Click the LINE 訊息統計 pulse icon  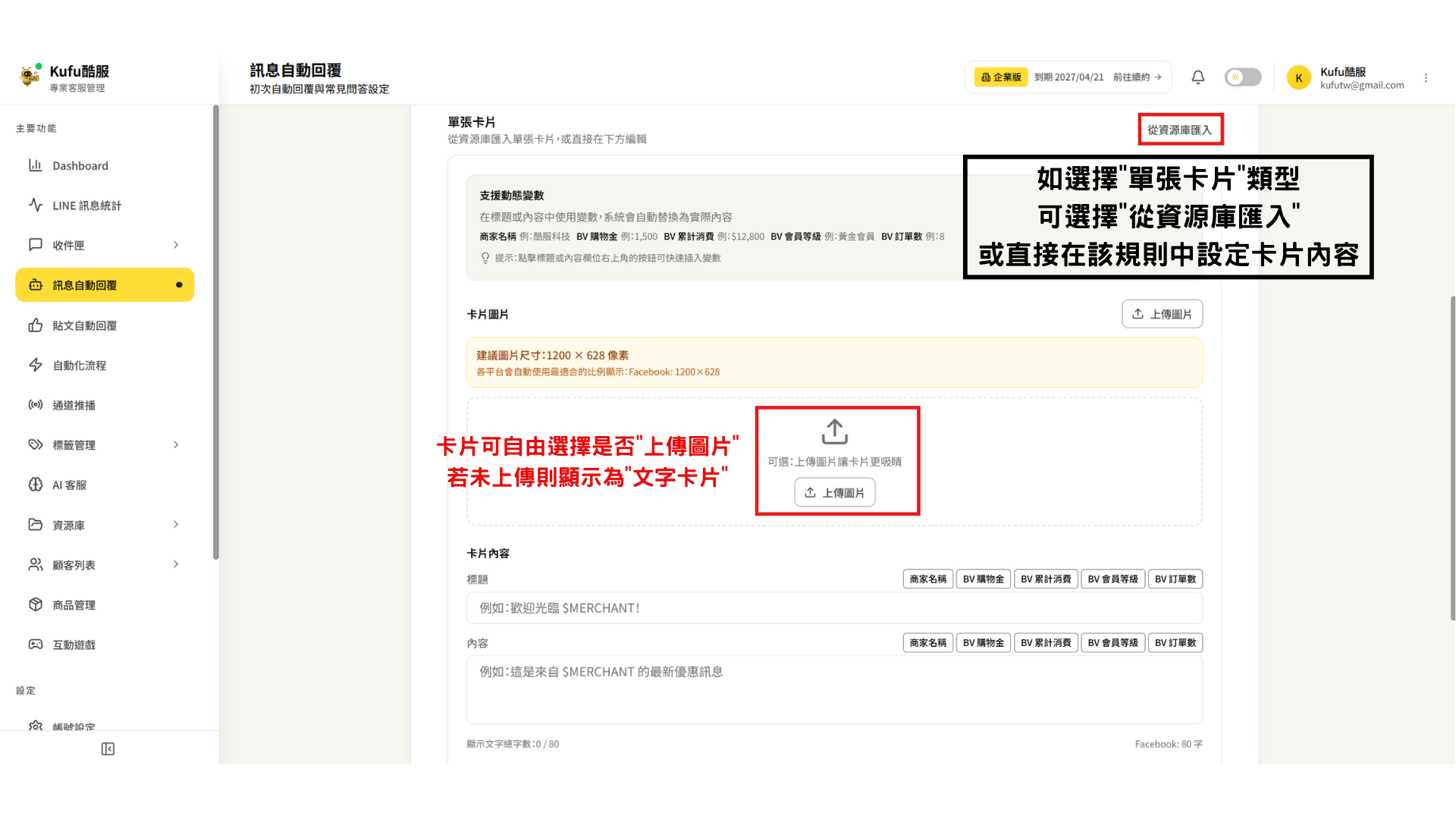click(35, 205)
